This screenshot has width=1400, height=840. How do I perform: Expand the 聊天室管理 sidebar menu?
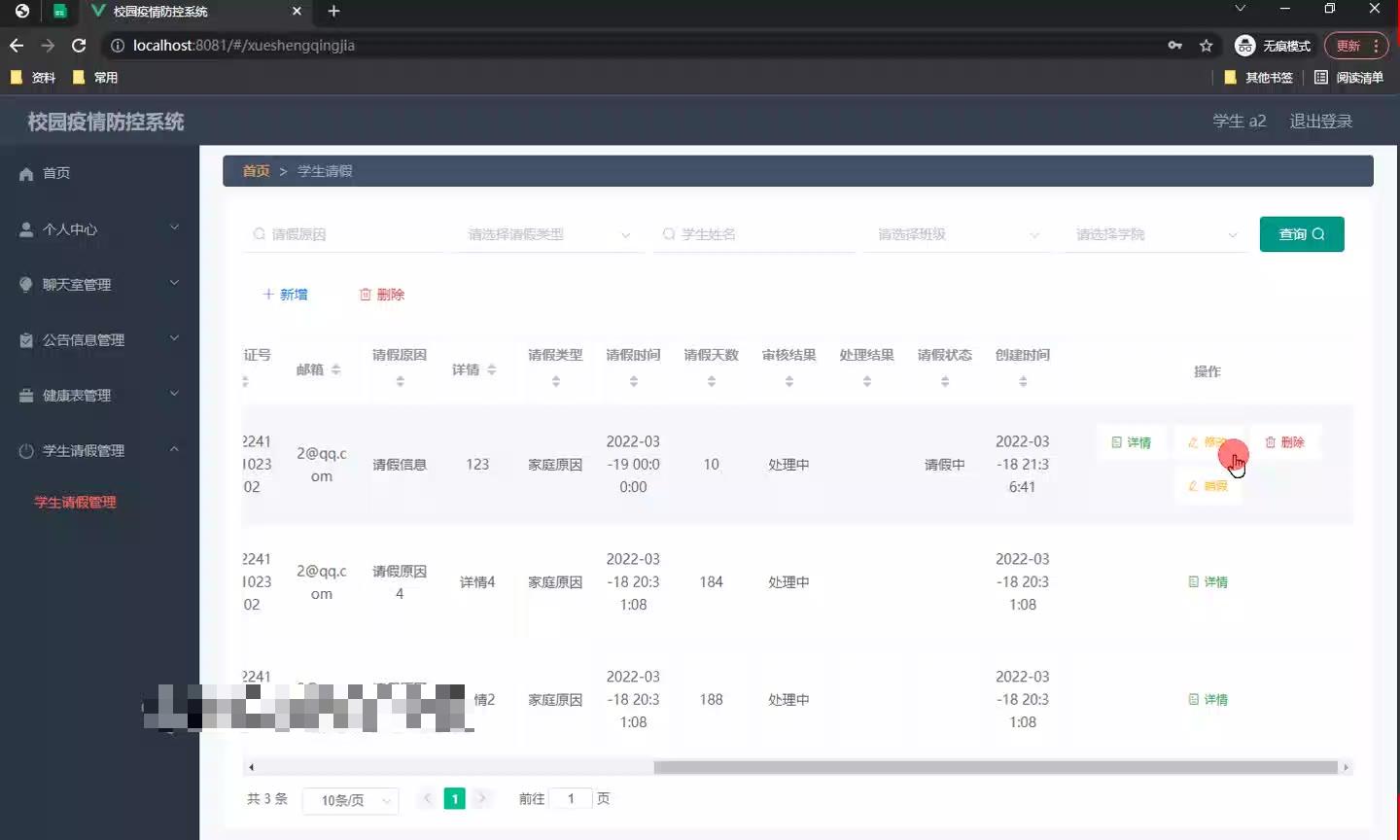click(x=99, y=285)
